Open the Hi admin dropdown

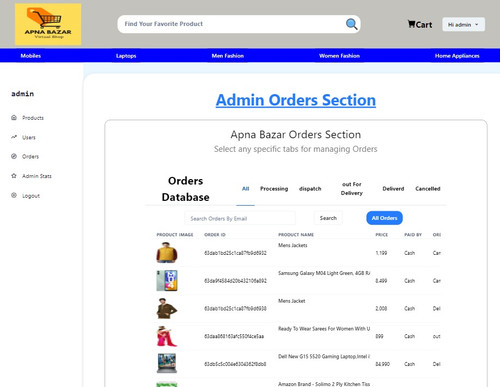point(463,24)
